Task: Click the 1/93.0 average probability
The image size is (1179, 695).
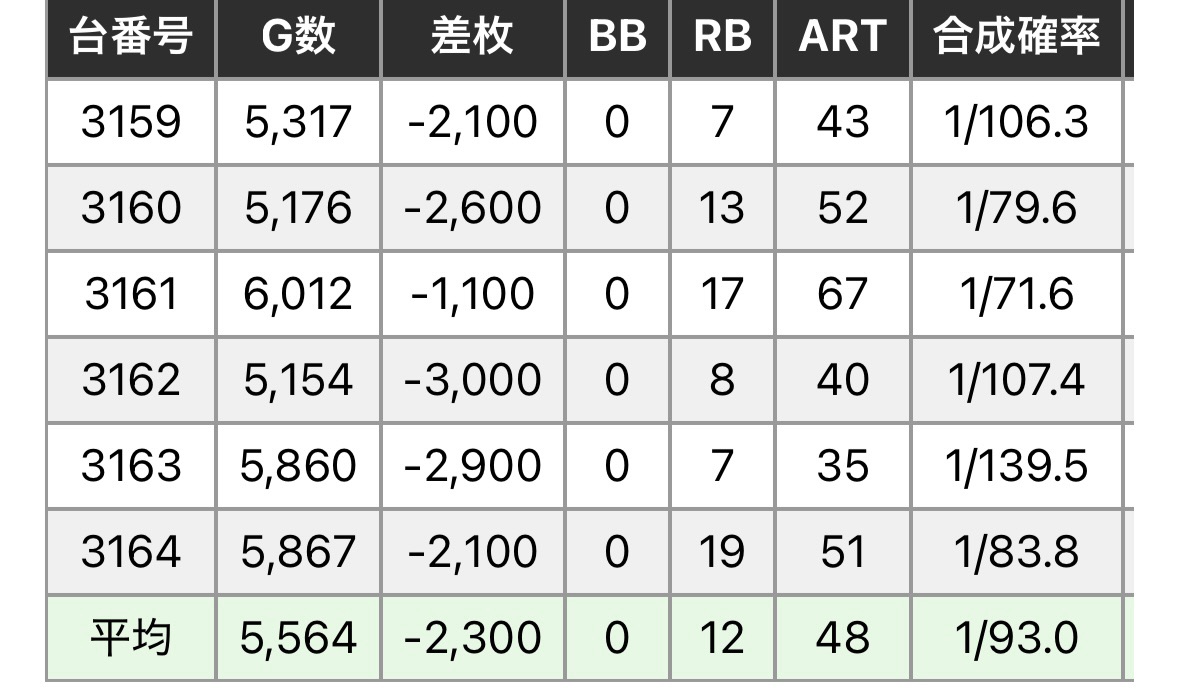Action: coord(1016,638)
